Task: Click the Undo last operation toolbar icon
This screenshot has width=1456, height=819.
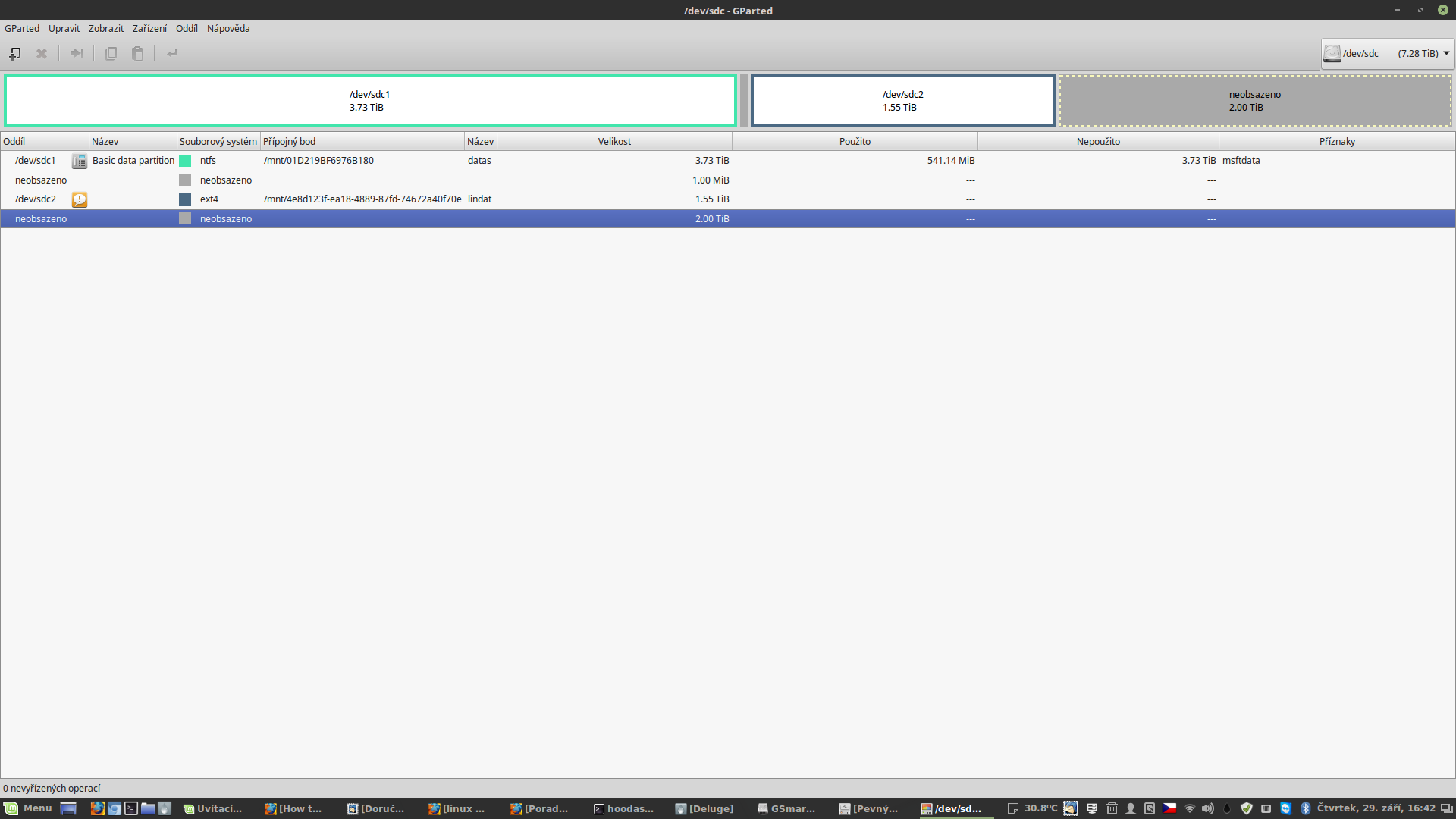Action: [172, 53]
